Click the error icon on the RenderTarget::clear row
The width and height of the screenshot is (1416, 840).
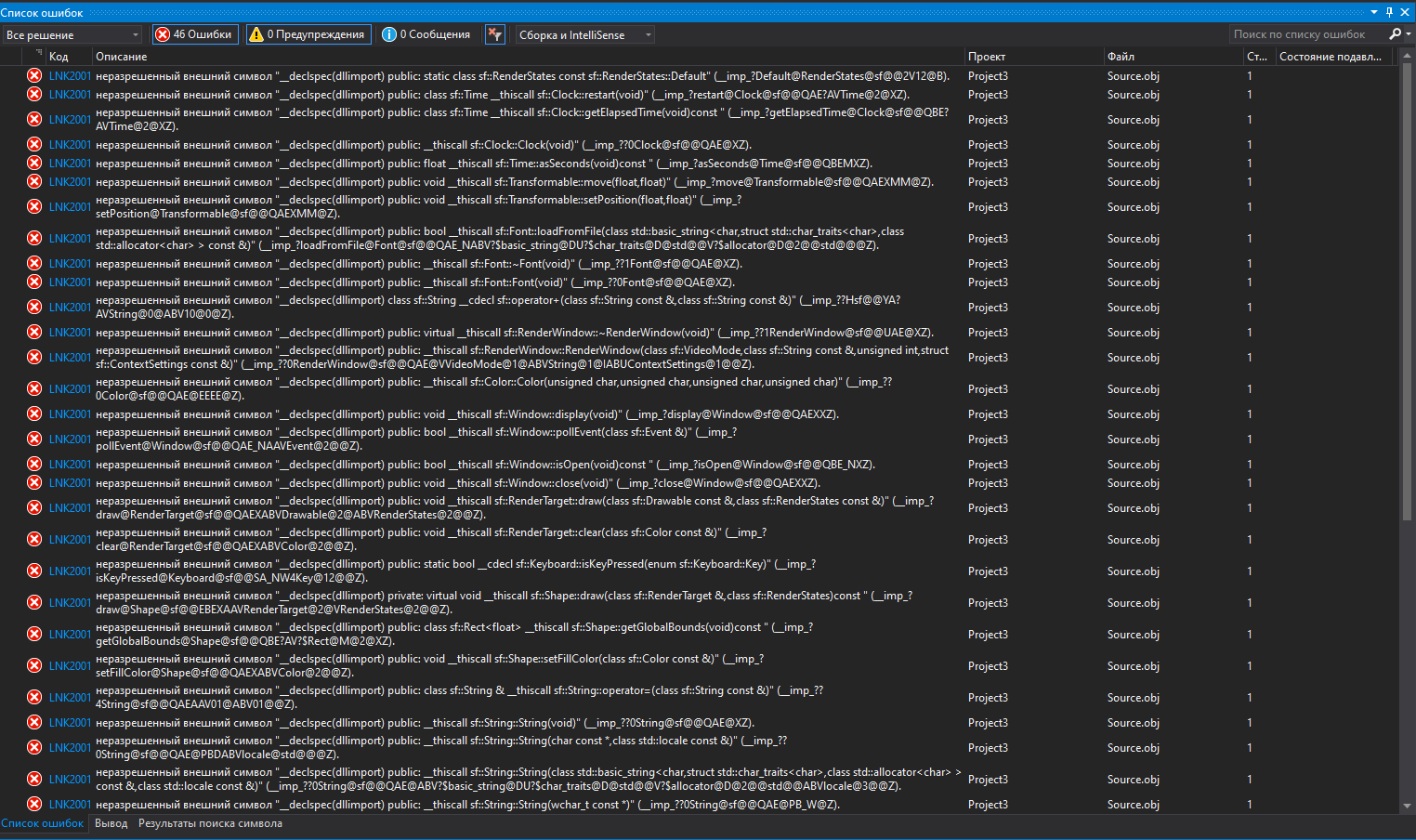(34, 539)
